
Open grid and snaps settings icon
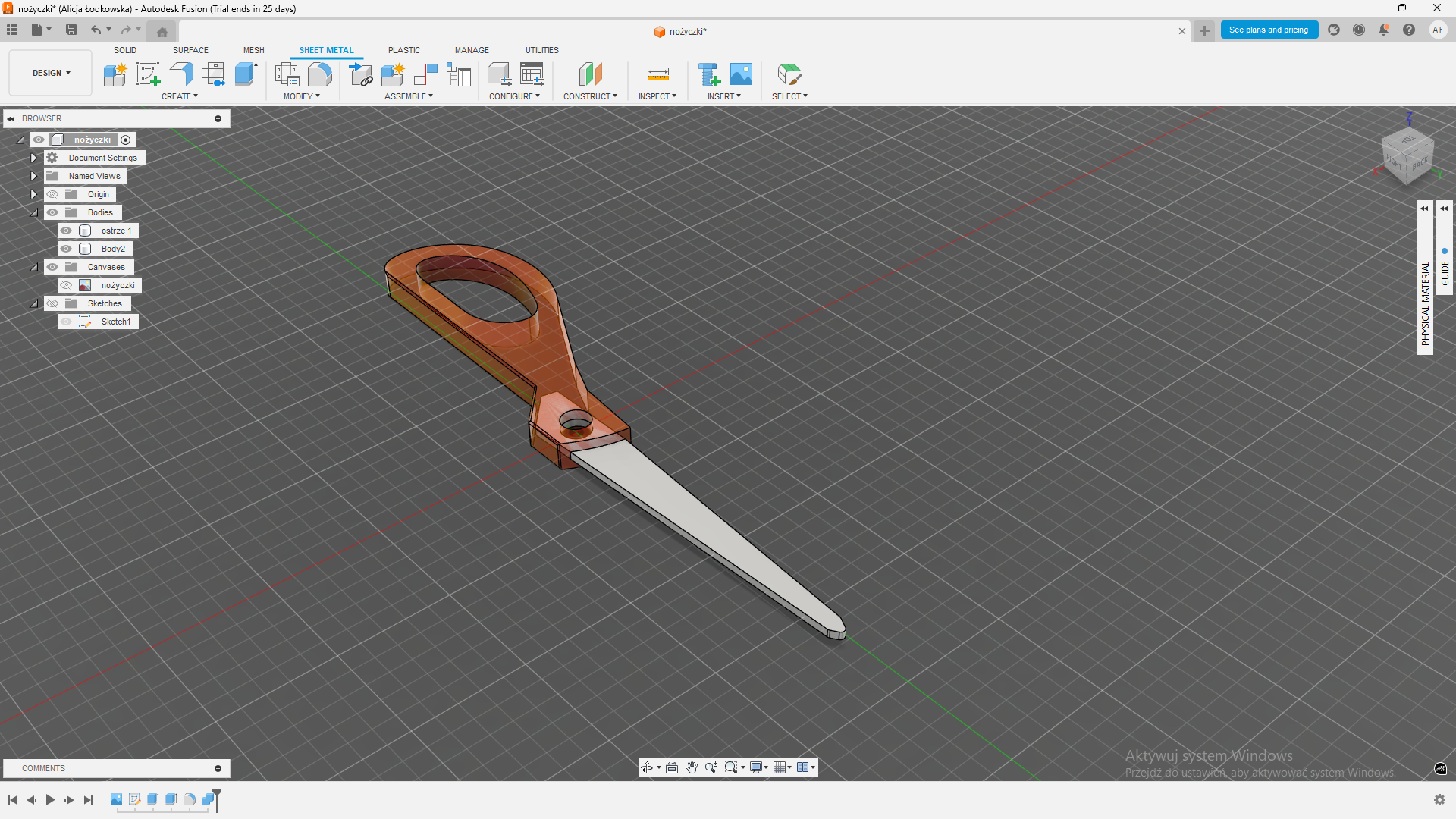pos(780,767)
